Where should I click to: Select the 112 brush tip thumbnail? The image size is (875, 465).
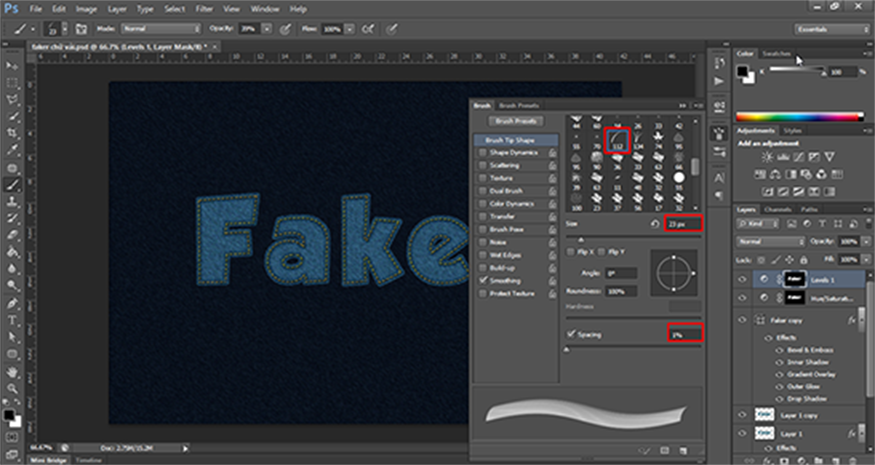point(617,141)
